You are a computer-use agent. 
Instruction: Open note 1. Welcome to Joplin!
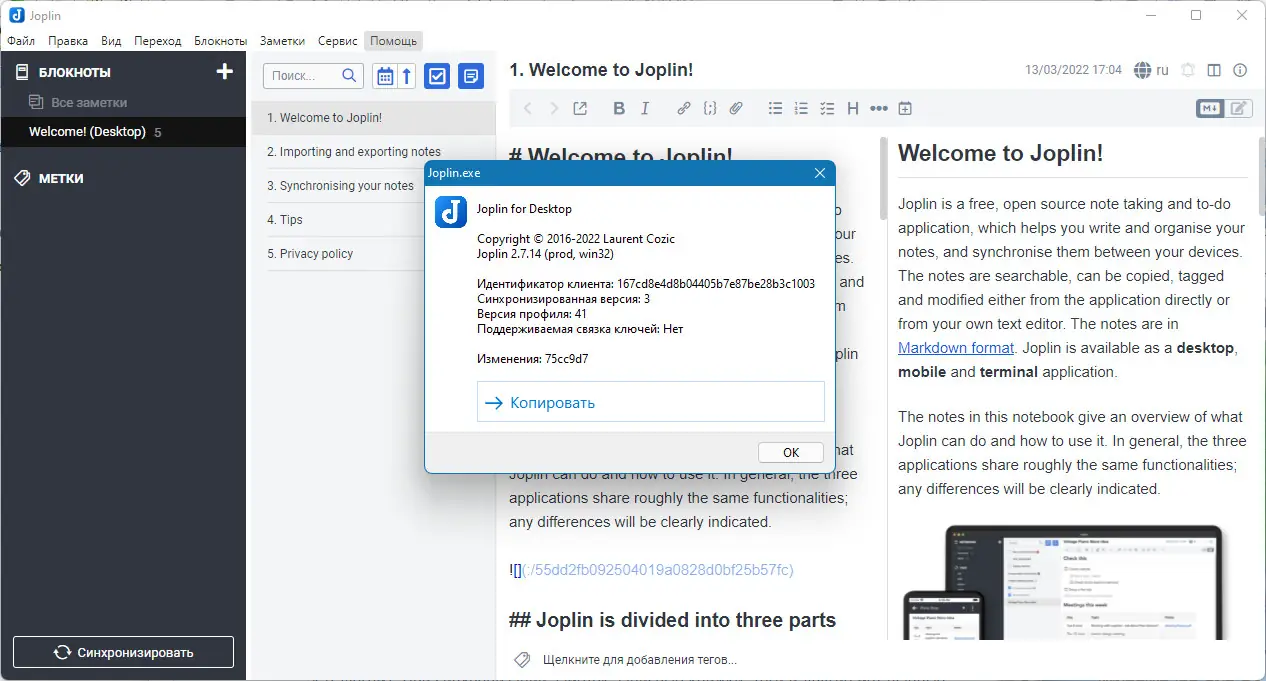click(x=373, y=118)
